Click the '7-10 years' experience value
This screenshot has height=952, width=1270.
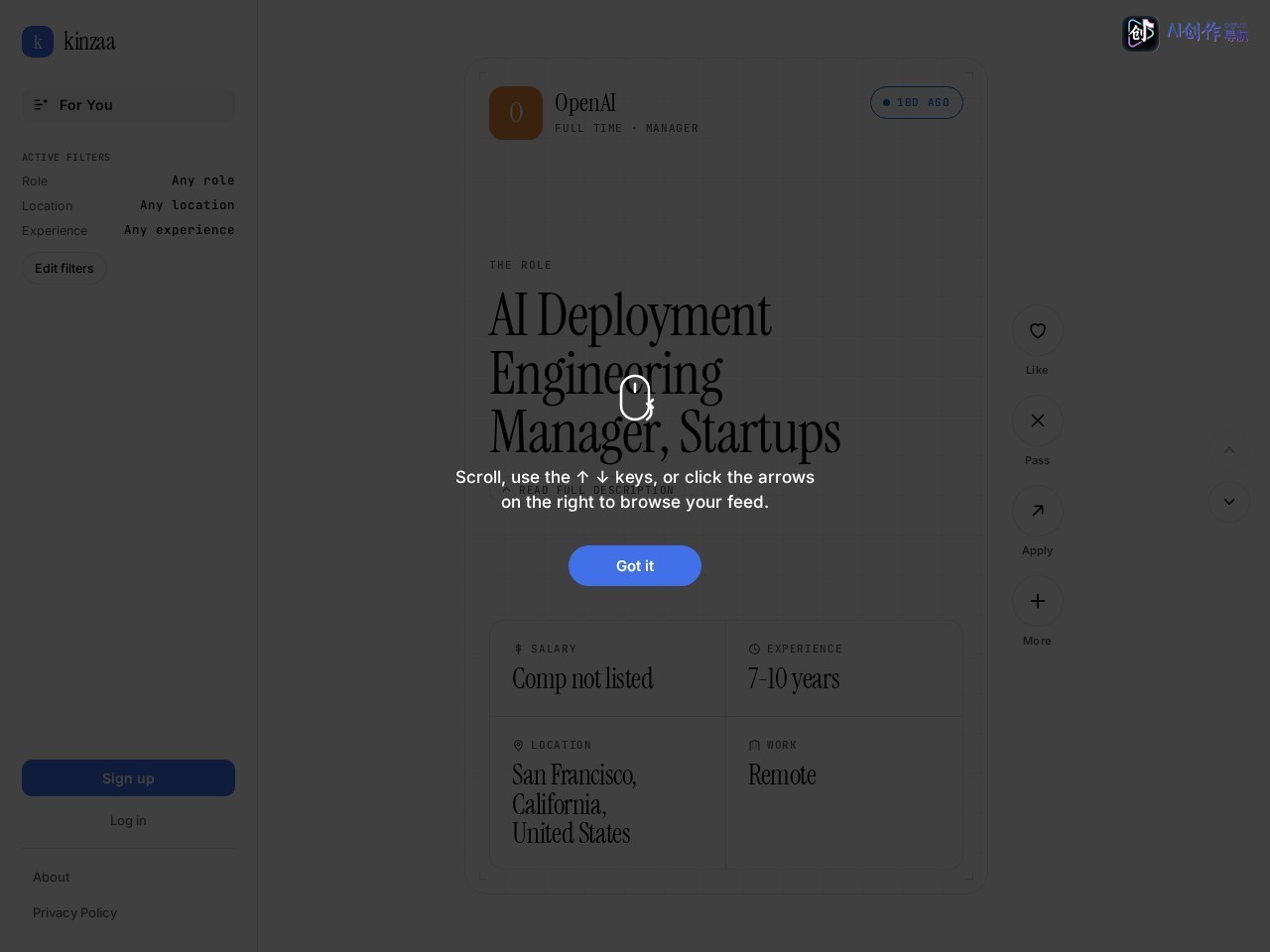point(794,679)
